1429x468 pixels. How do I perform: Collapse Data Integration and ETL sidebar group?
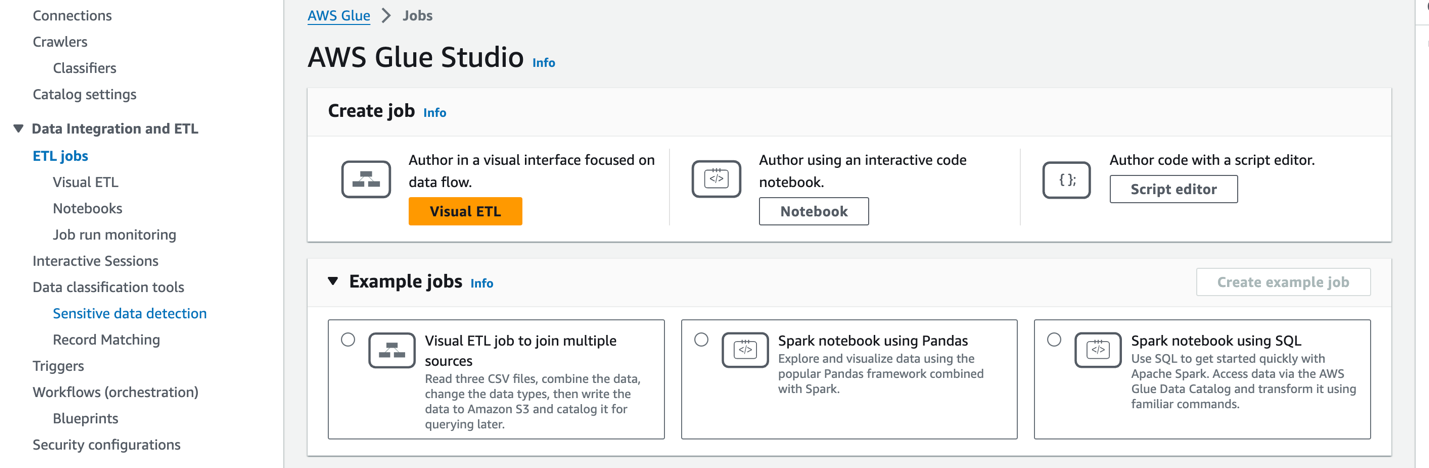[x=18, y=129]
